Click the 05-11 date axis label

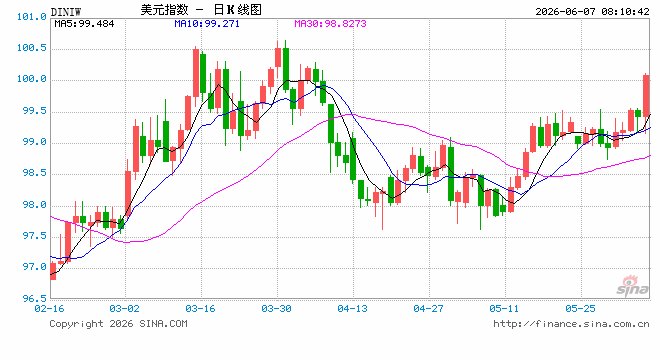[x=504, y=309]
